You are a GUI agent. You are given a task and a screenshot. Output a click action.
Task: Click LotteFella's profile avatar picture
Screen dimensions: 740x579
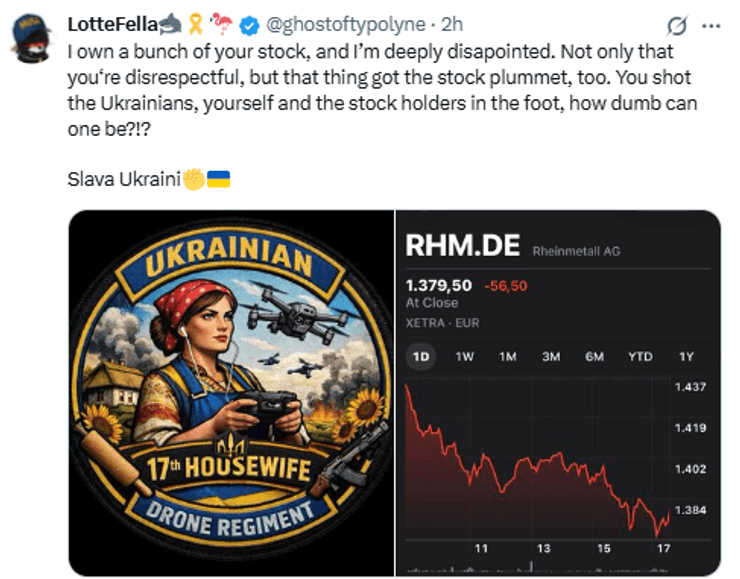[x=32, y=37]
